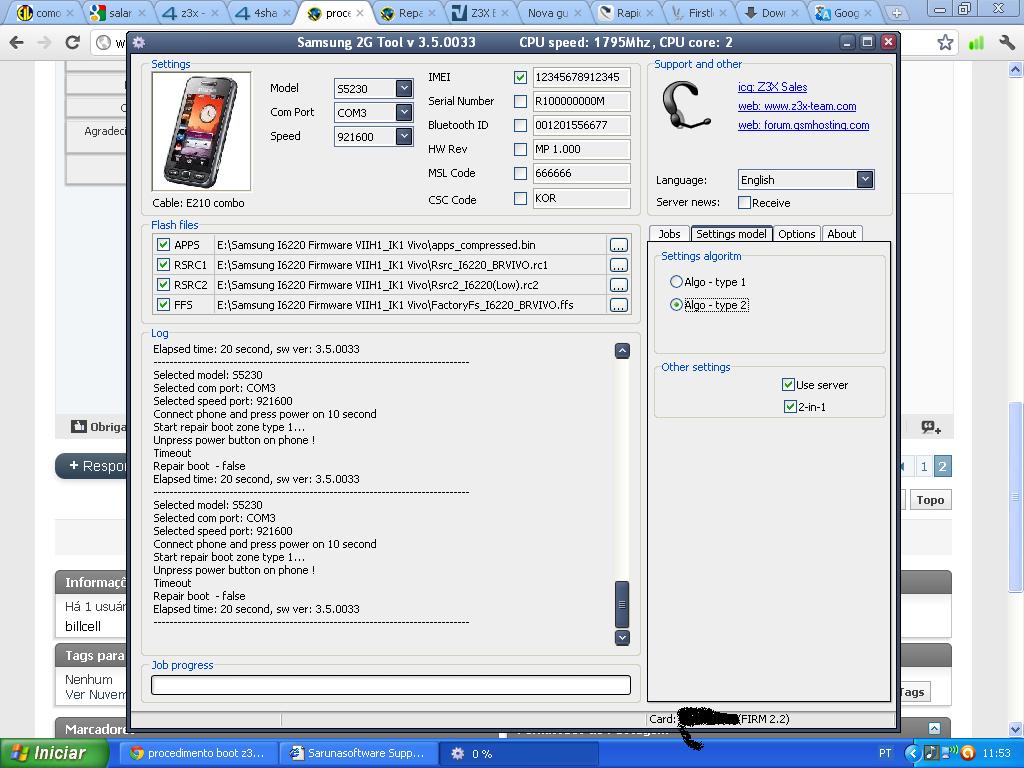Uncheck the RSRC1 flash file checkbox
Image resolution: width=1024 pixels, height=768 pixels.
163,264
